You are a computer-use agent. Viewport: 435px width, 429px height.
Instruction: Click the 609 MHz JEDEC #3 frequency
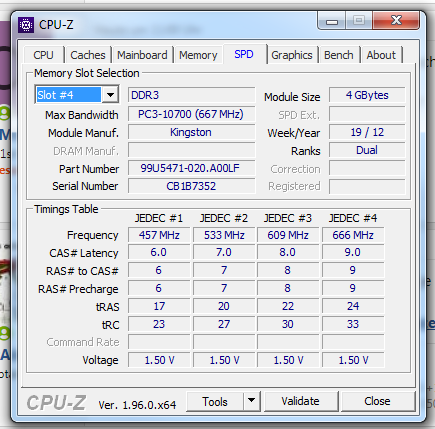pyautogui.click(x=288, y=235)
